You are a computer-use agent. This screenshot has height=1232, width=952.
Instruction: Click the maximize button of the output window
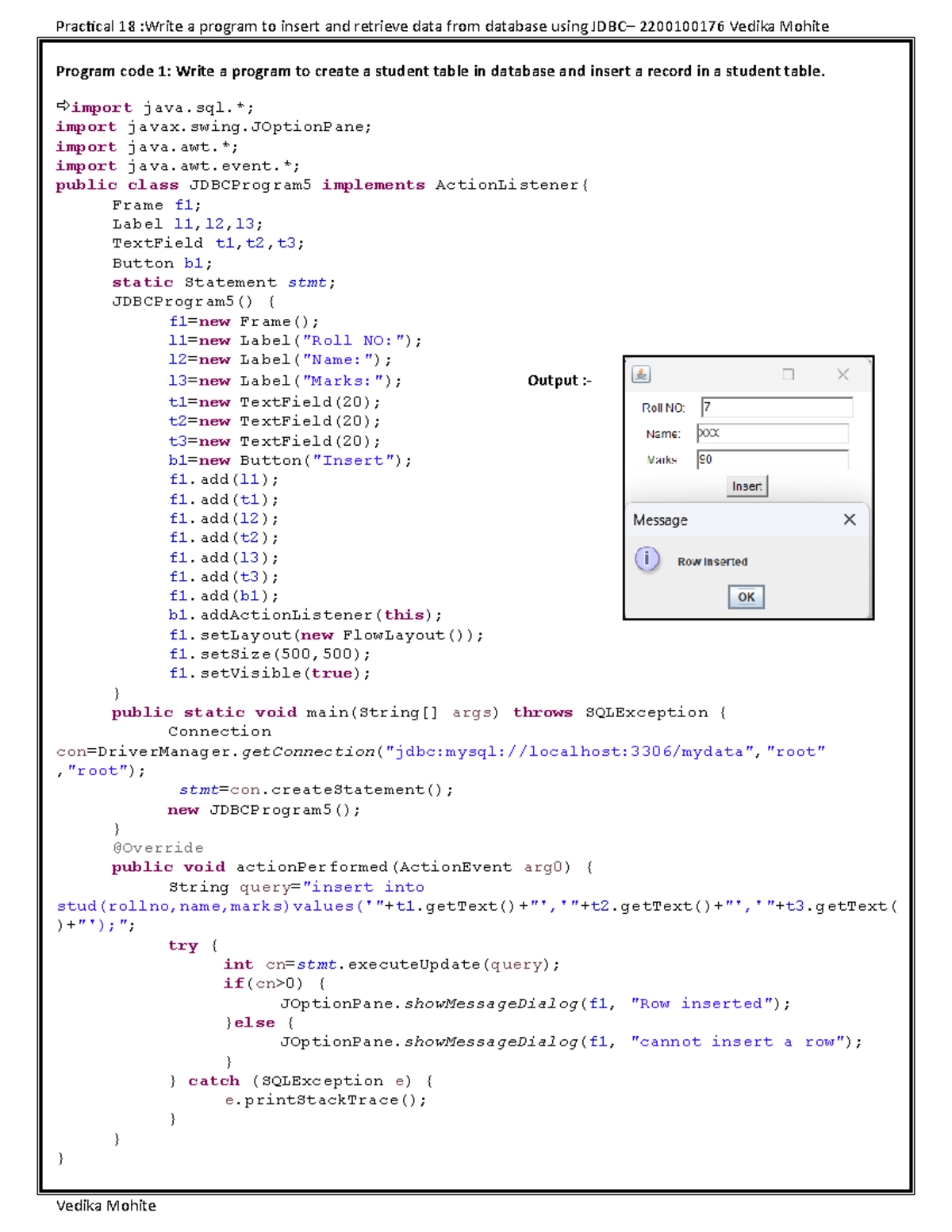click(788, 374)
